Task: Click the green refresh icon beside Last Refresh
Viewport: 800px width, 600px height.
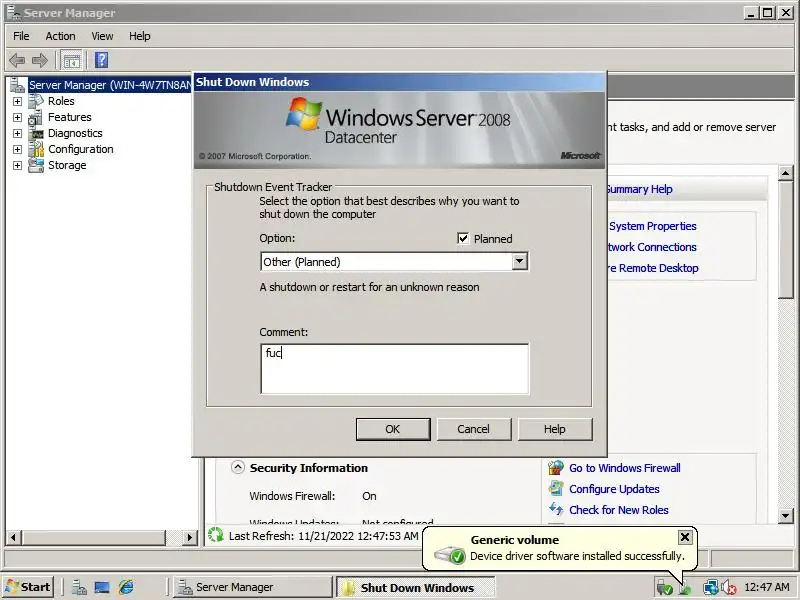Action: (216, 535)
